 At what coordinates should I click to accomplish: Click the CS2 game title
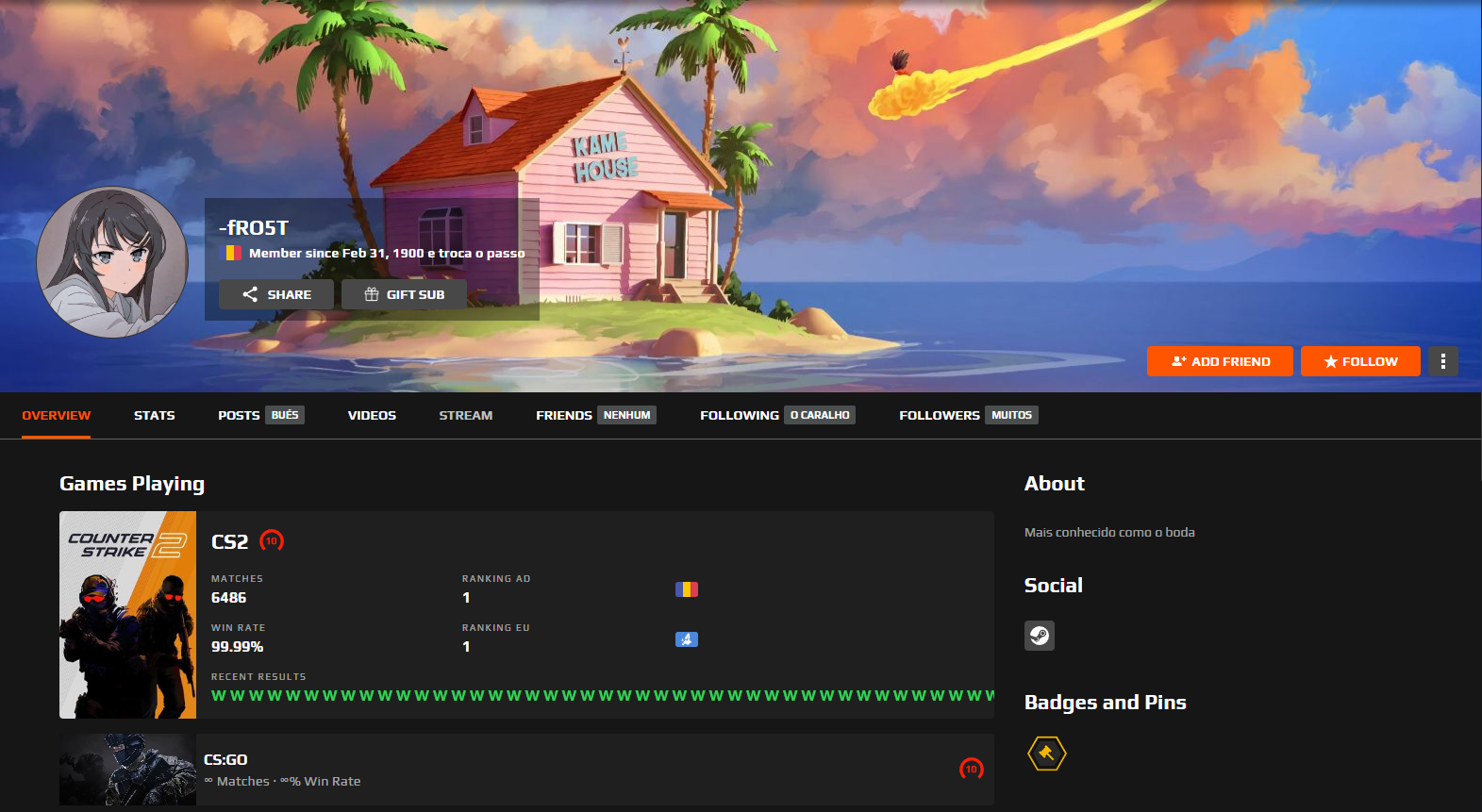tap(230, 541)
